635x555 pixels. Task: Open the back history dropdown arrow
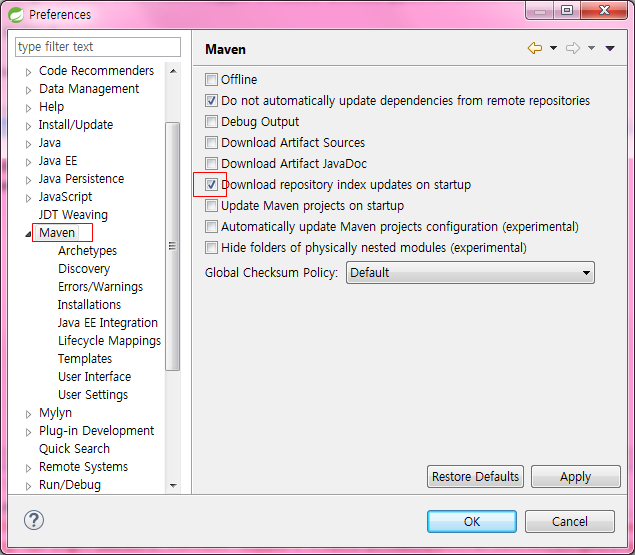point(553,48)
